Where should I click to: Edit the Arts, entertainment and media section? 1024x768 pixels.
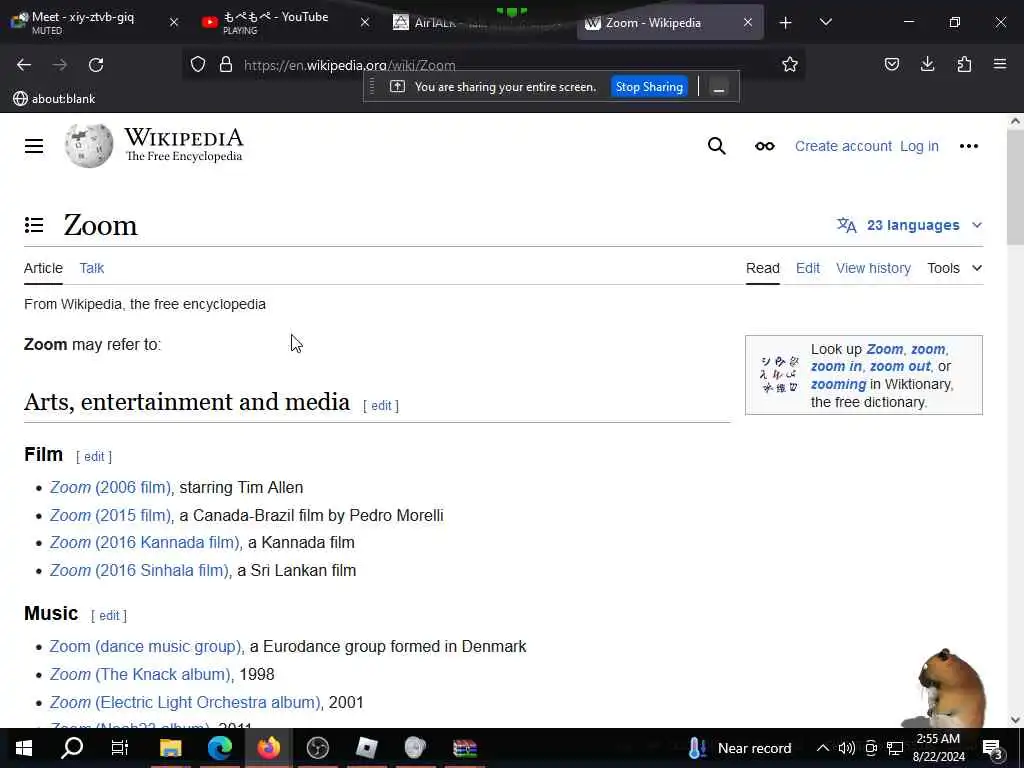point(381,406)
